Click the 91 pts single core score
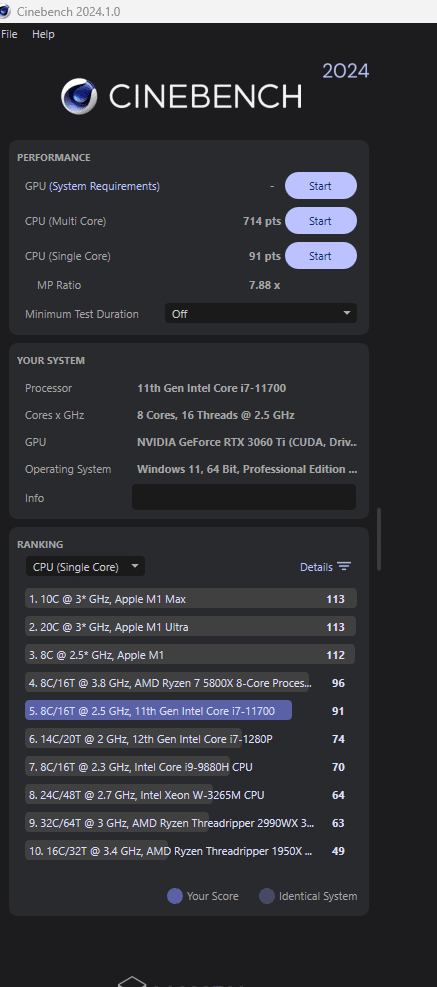The image size is (437, 987). (x=265, y=256)
